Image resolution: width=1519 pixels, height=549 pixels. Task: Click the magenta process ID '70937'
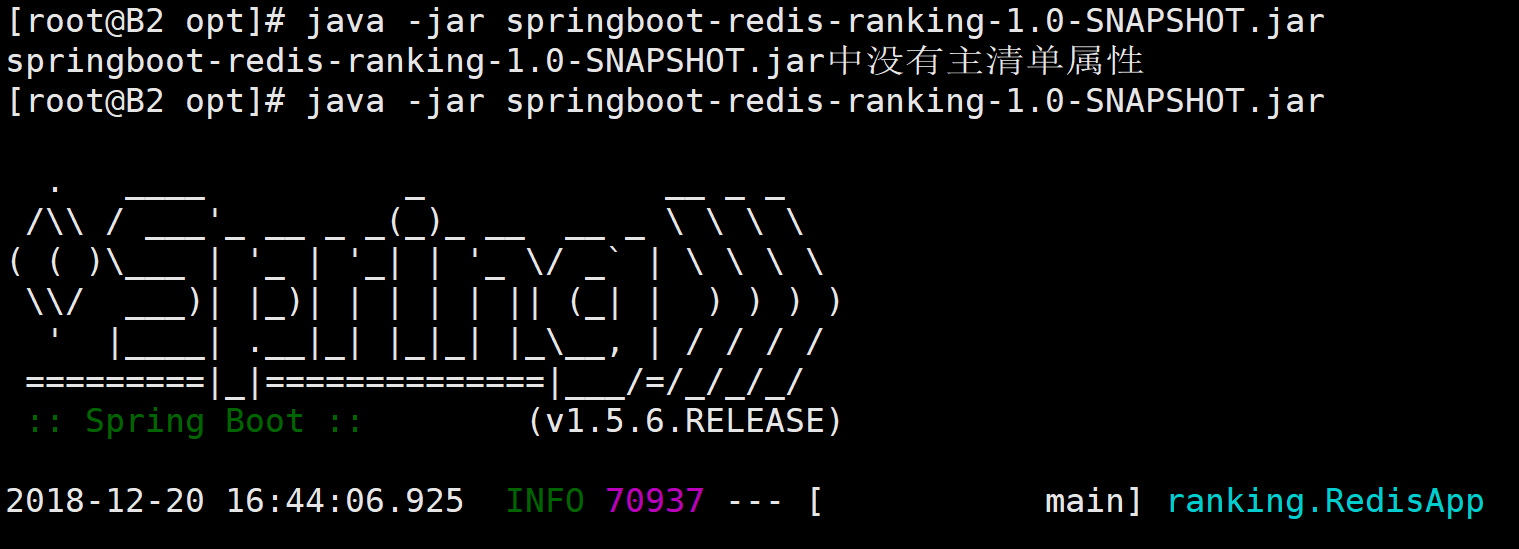pyautogui.click(x=655, y=501)
